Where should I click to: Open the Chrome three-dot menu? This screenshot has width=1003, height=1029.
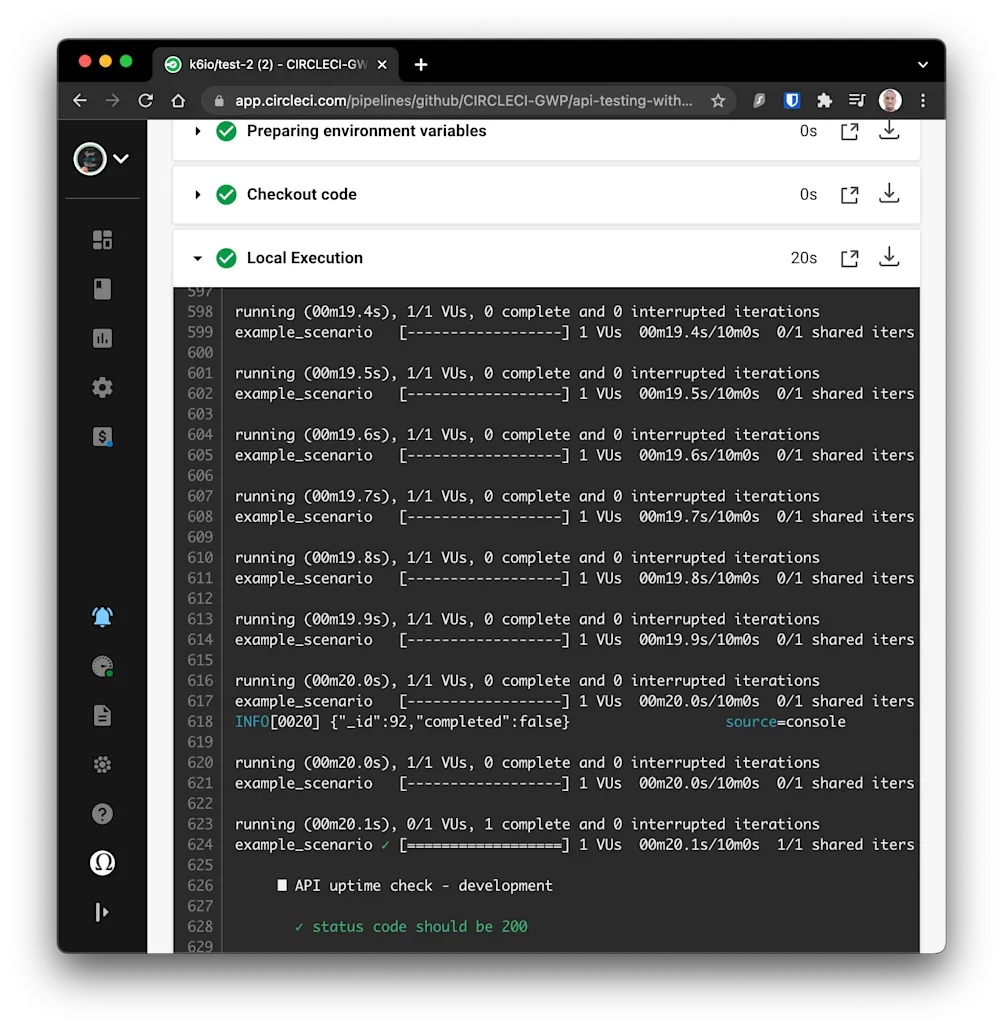(x=922, y=100)
